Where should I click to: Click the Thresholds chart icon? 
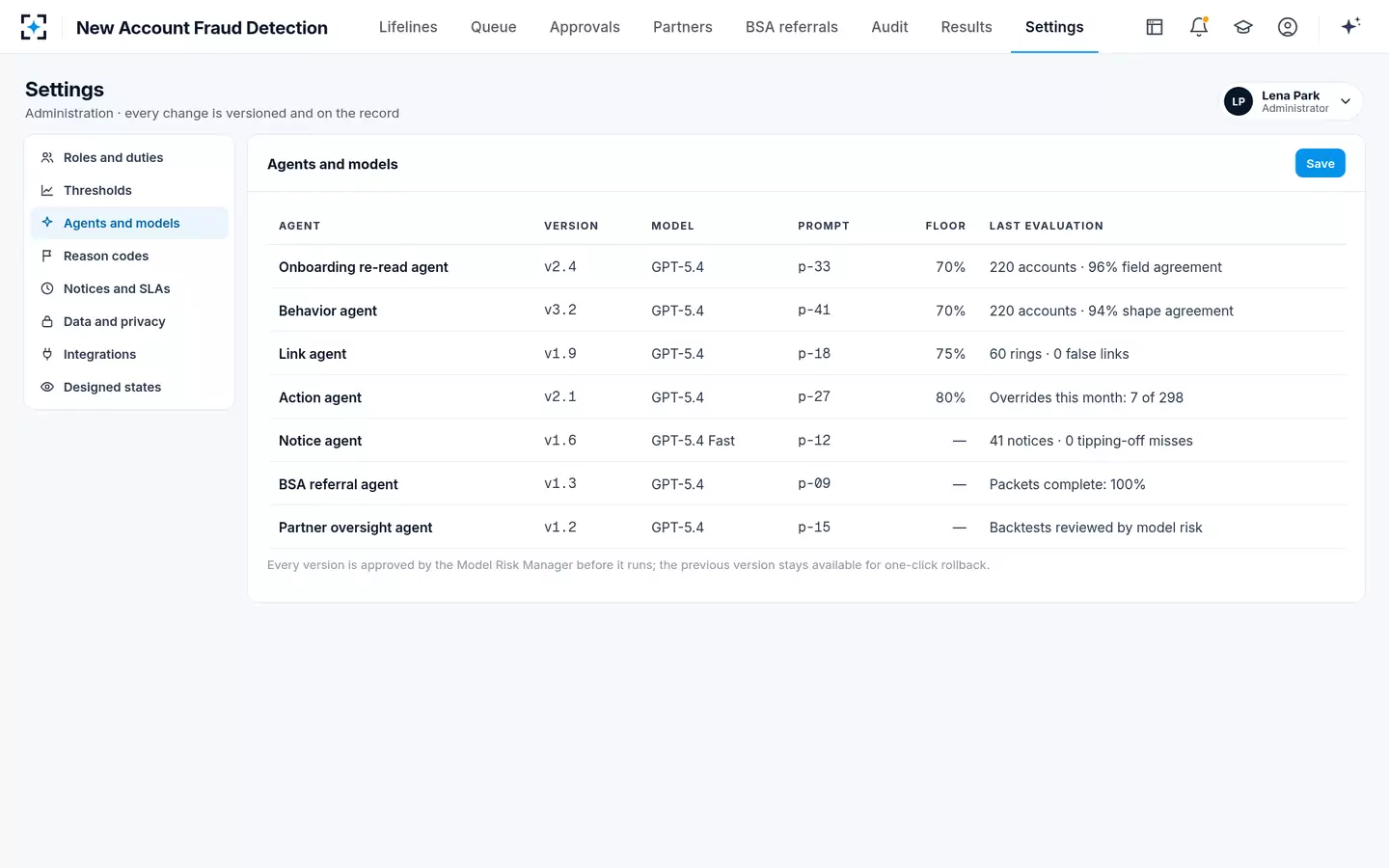(47, 190)
